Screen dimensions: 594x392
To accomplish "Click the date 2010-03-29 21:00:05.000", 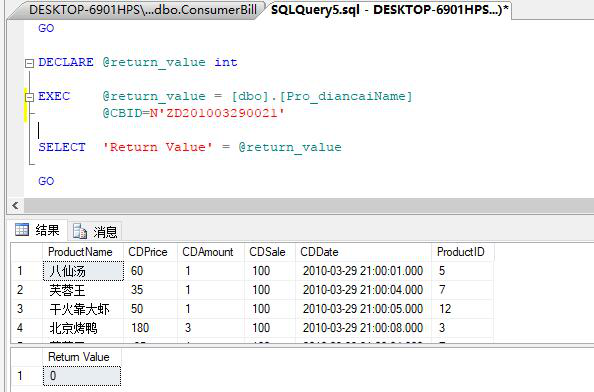I will pyautogui.click(x=363, y=309).
